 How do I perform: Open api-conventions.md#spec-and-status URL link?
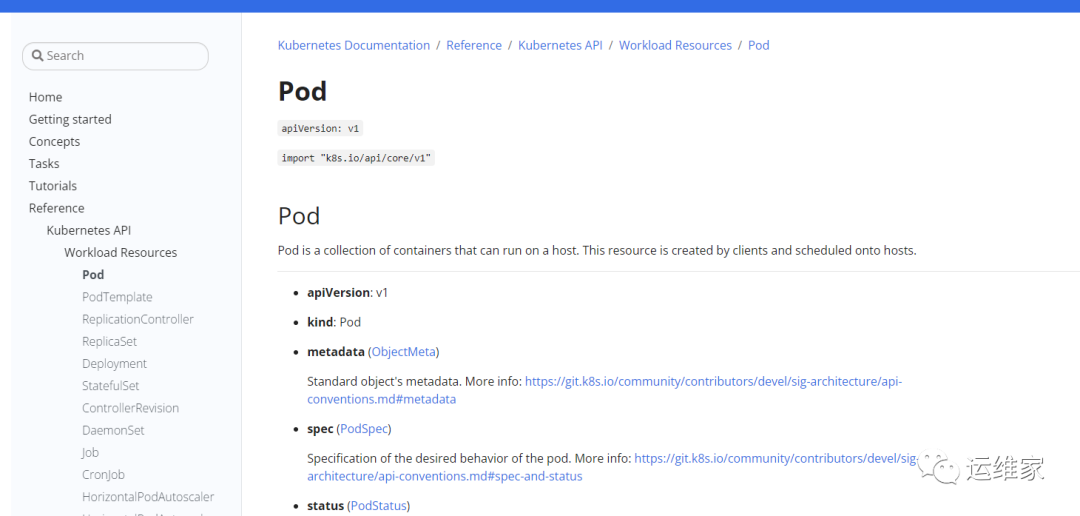point(613,467)
